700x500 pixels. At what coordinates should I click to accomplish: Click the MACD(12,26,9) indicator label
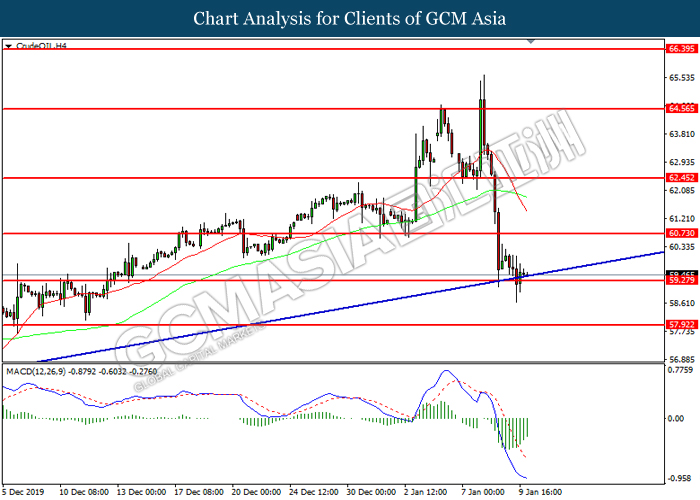[81, 371]
